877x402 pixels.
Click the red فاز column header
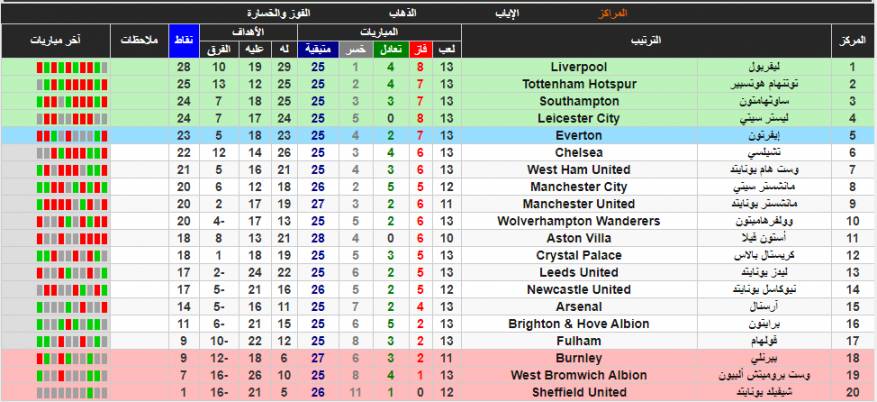[x=420, y=49]
